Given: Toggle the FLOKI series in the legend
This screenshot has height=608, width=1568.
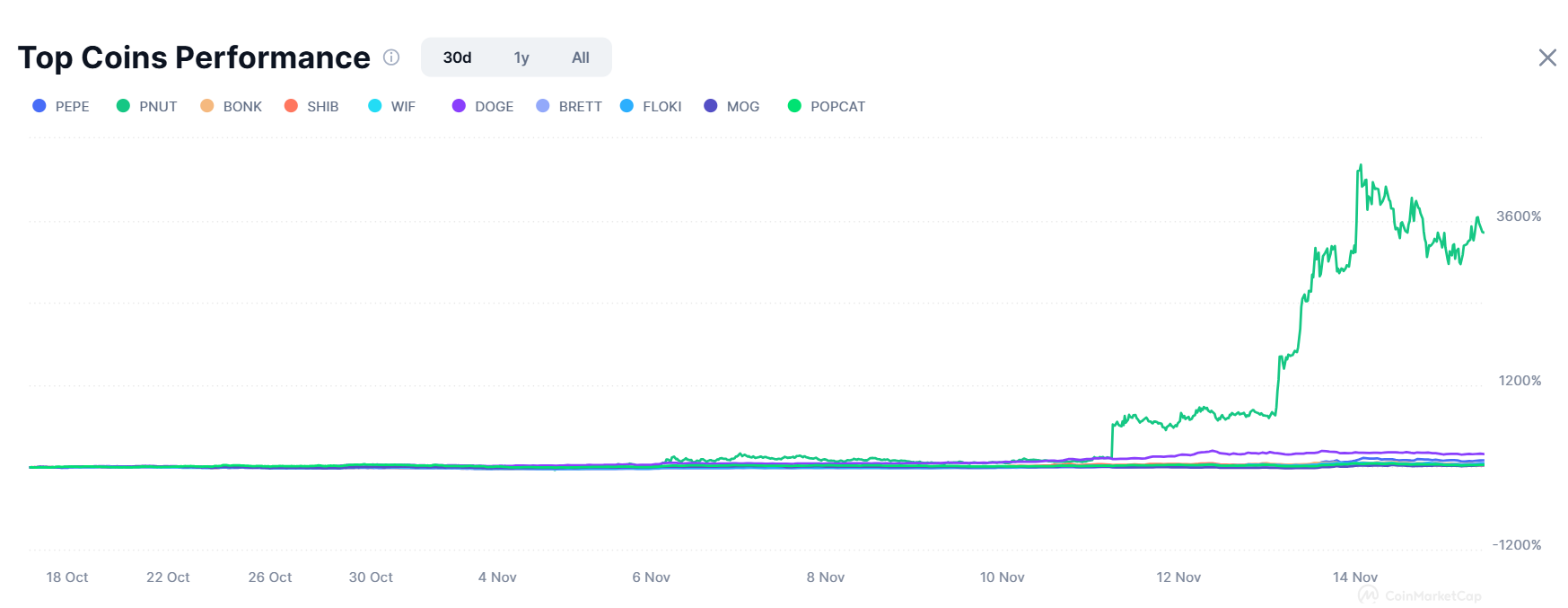Looking at the screenshot, I should (x=651, y=106).
